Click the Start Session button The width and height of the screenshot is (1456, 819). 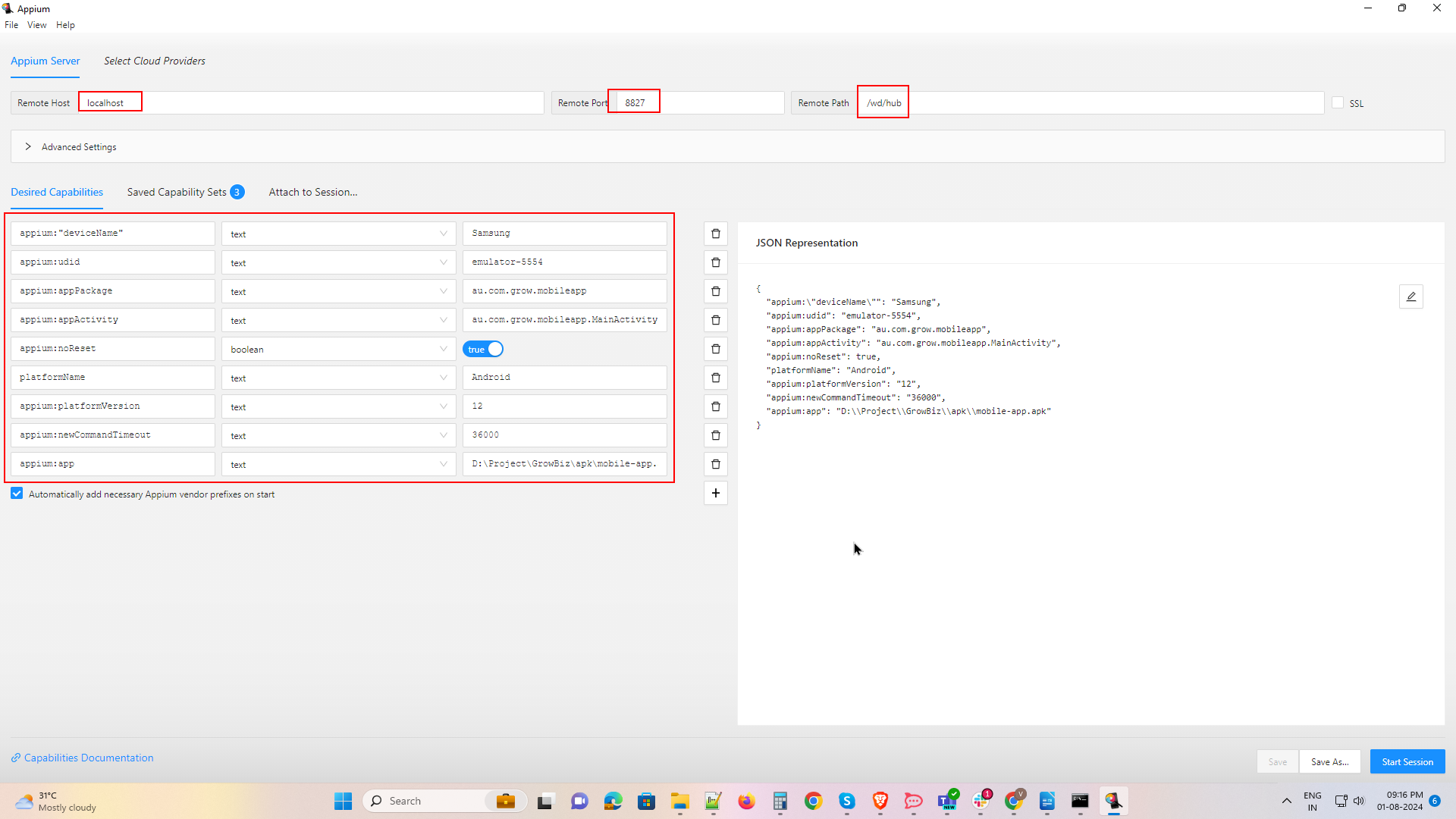click(1407, 761)
